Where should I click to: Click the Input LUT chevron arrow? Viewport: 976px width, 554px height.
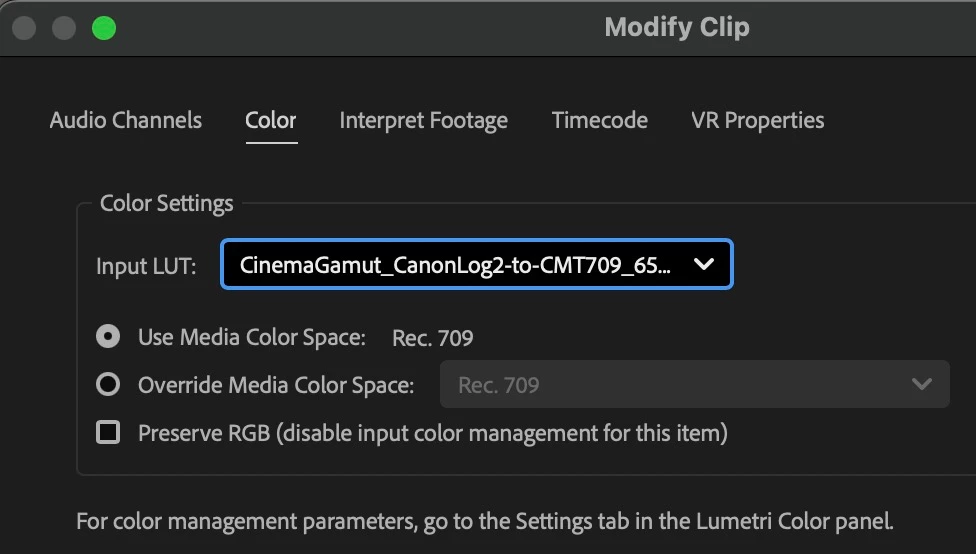click(704, 265)
